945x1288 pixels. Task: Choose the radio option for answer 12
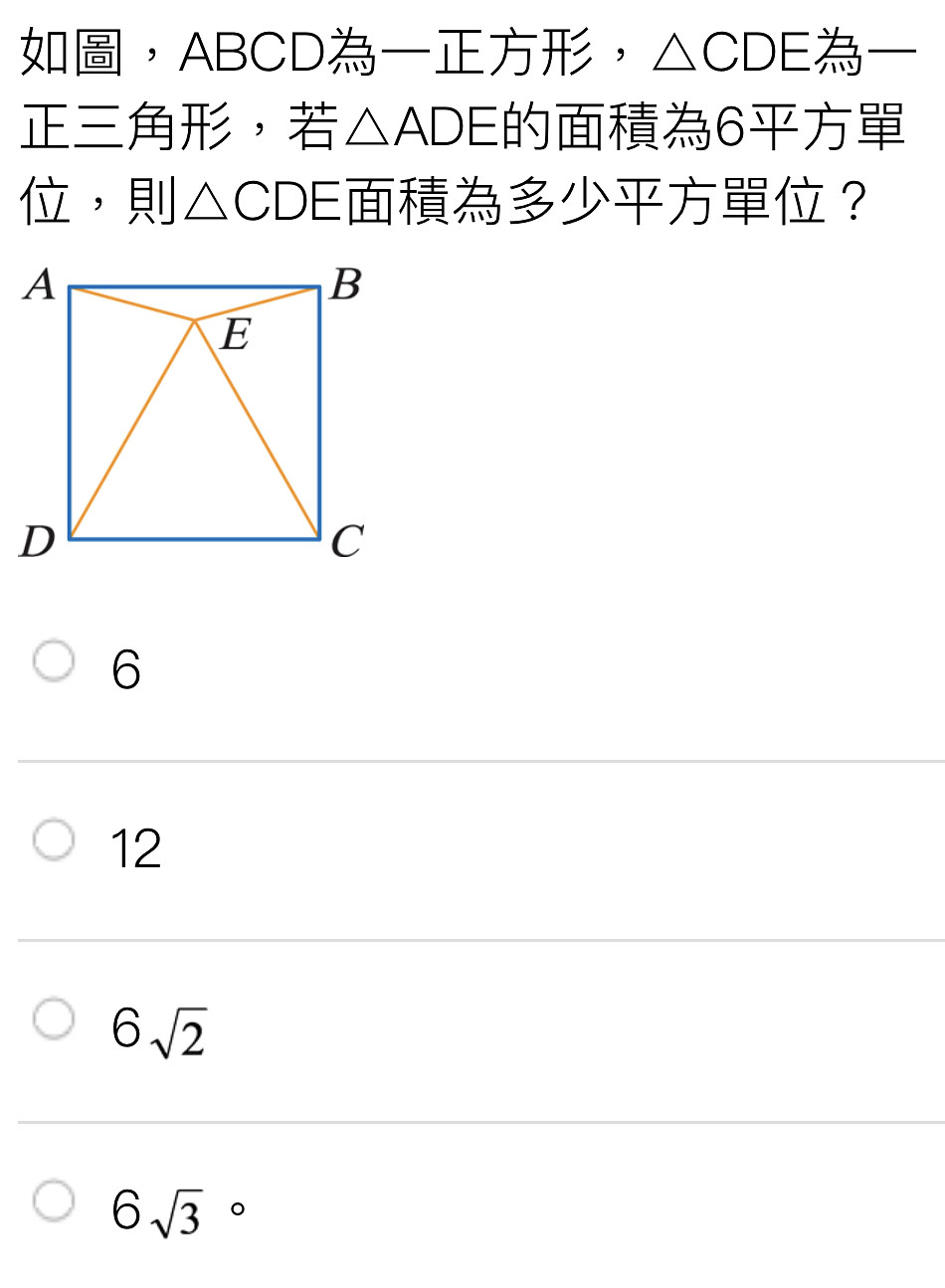pos(54,840)
